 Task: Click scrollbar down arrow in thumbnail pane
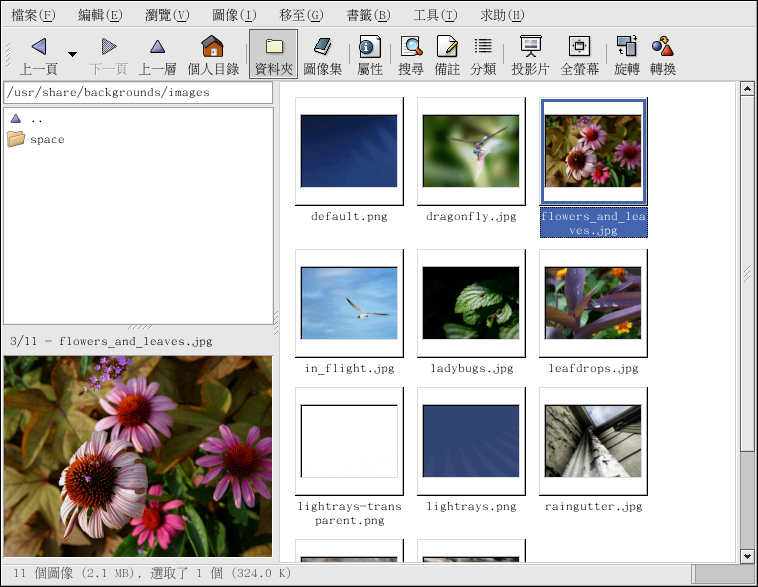coord(746,555)
